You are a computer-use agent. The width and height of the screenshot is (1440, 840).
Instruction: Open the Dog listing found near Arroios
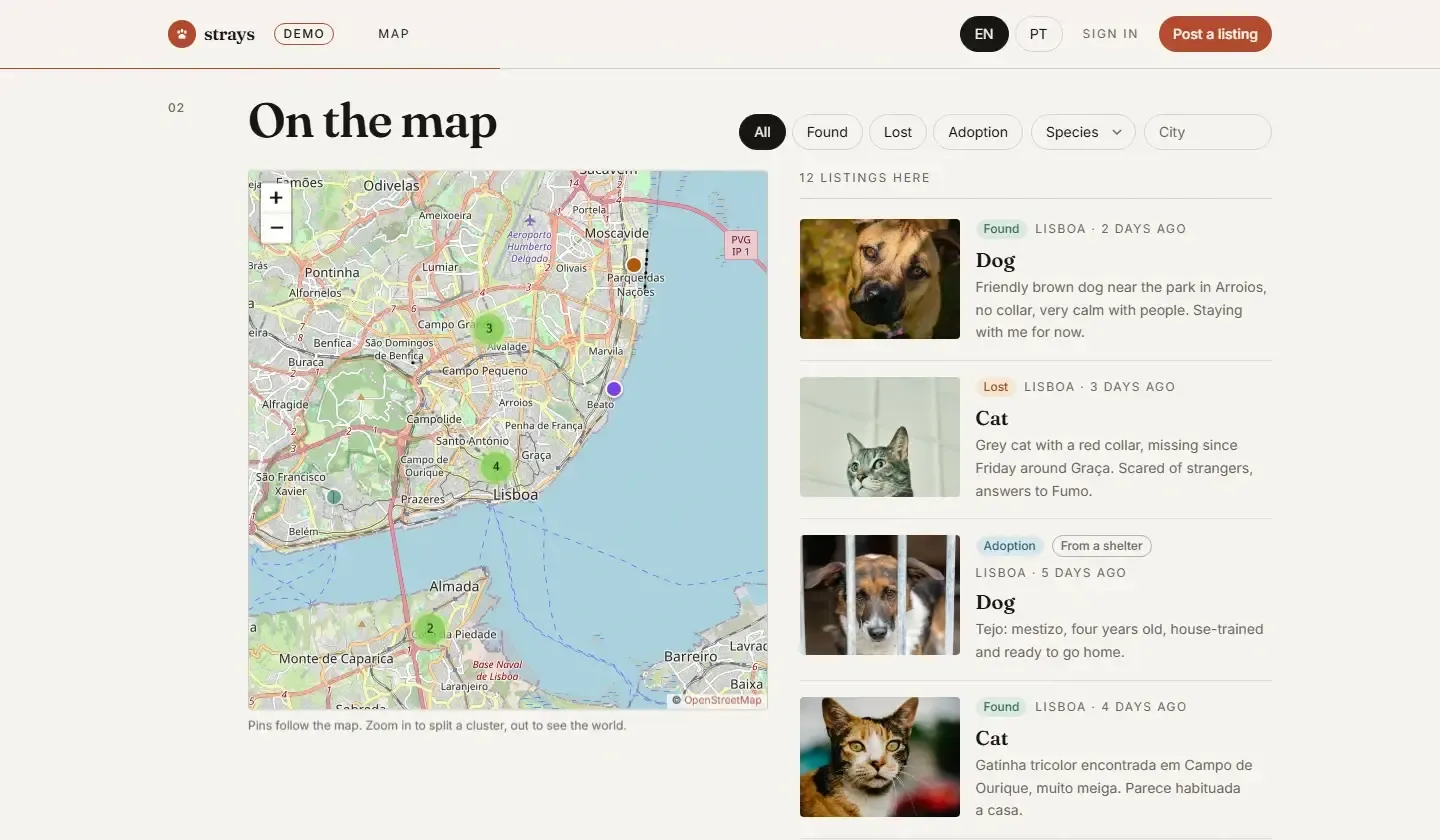coord(1036,279)
